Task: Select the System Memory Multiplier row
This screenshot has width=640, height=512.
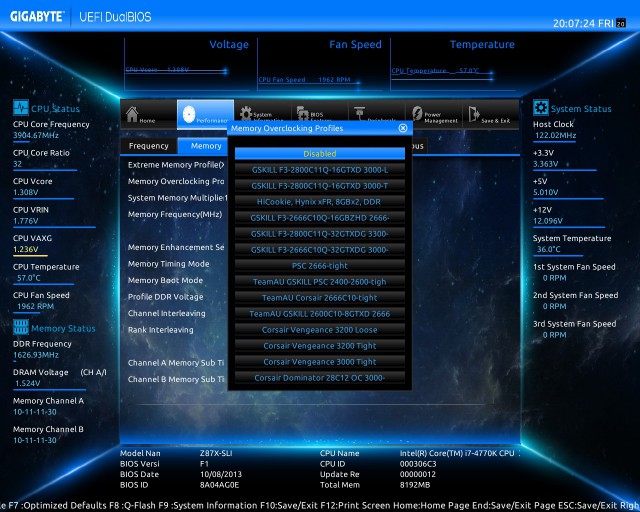Action: [177, 198]
